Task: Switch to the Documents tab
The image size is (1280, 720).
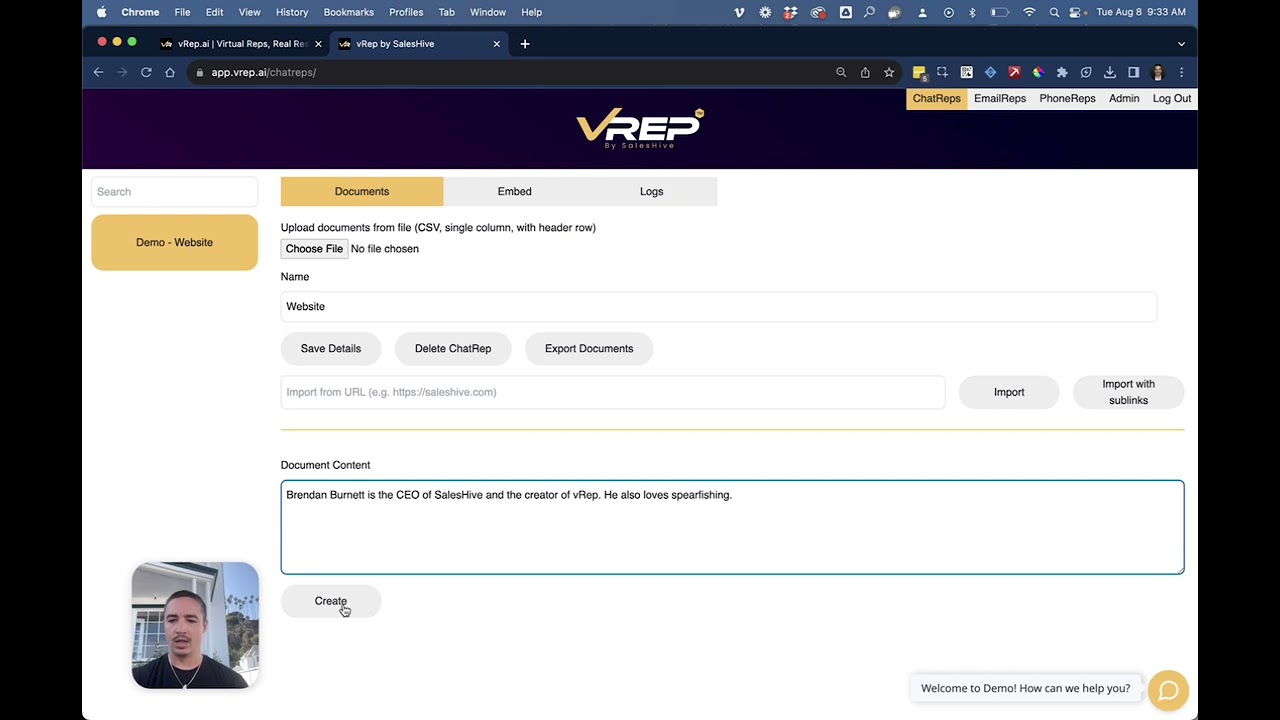Action: 362,191
